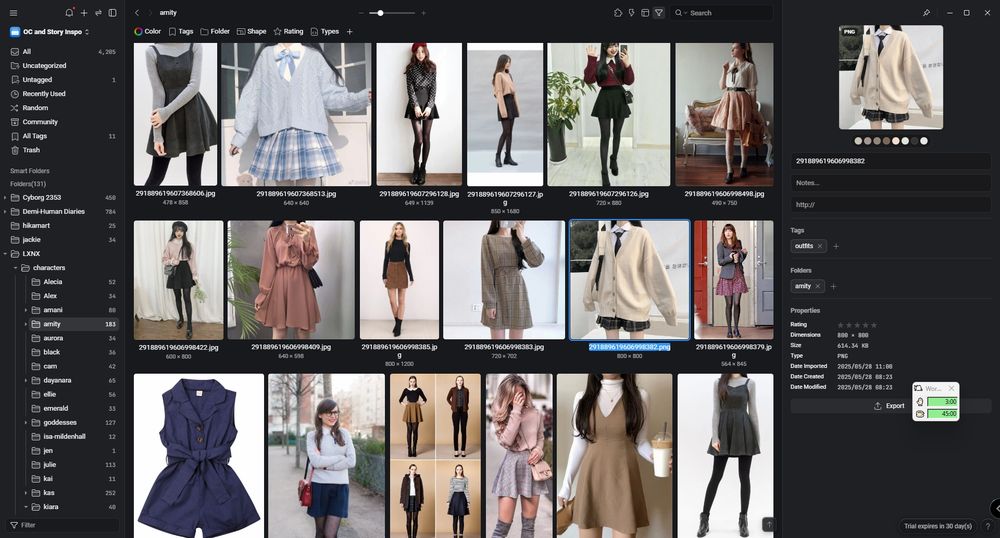
Task: Pin the inspector panel
Action: point(926,13)
